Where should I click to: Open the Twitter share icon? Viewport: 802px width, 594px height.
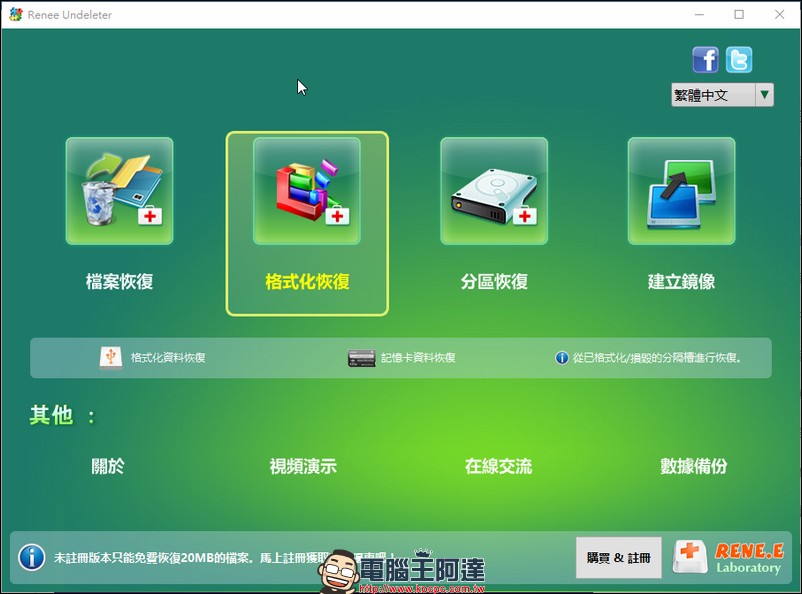739,60
